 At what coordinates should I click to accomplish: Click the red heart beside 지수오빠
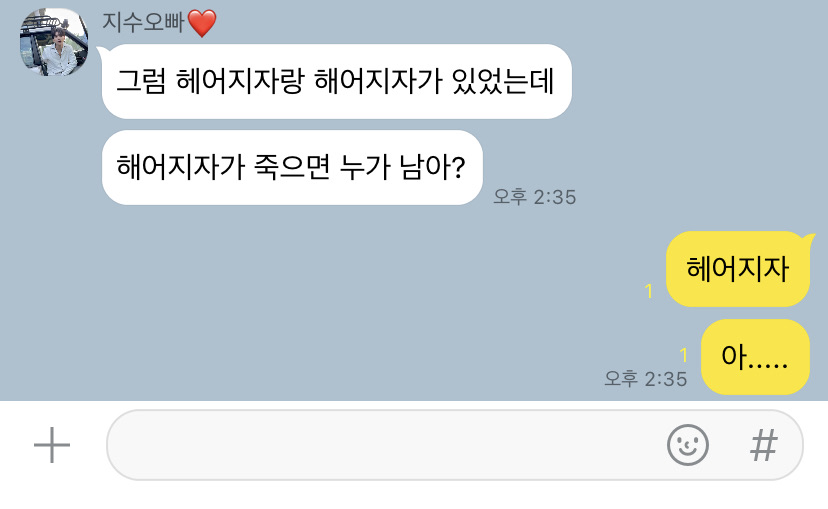tap(202, 23)
